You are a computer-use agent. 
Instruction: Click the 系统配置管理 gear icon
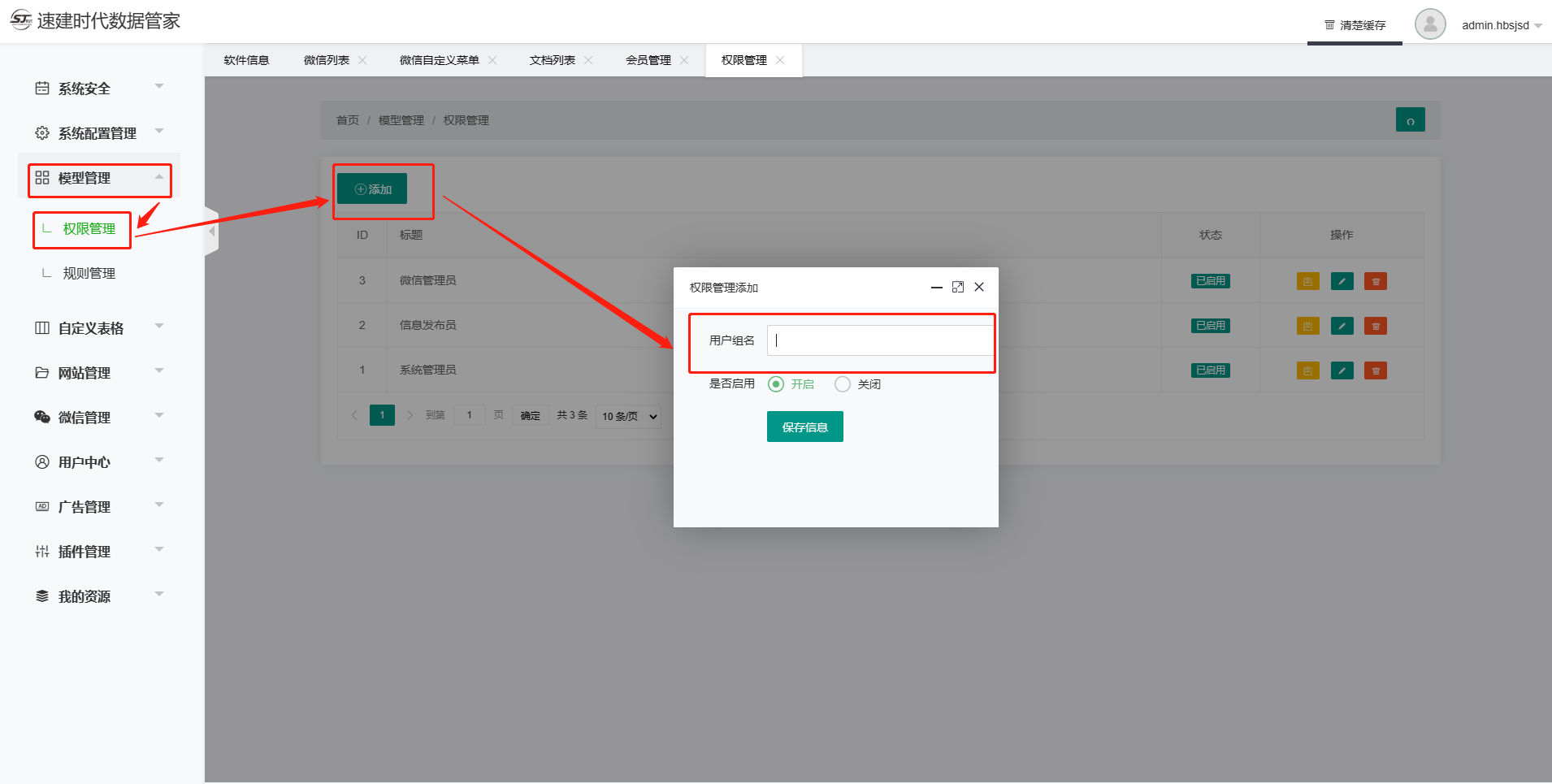[x=42, y=132]
